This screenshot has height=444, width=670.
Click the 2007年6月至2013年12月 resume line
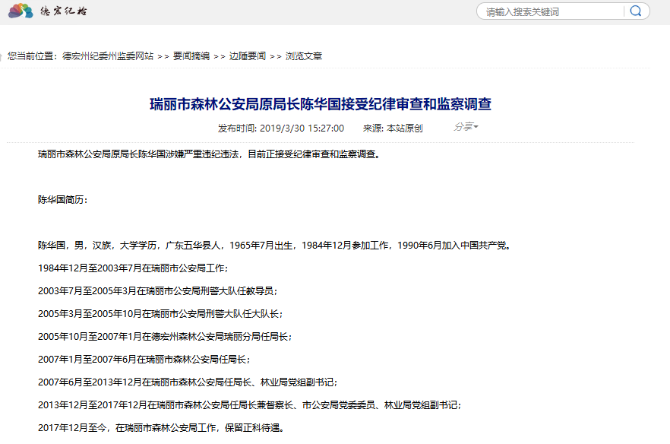click(187, 382)
